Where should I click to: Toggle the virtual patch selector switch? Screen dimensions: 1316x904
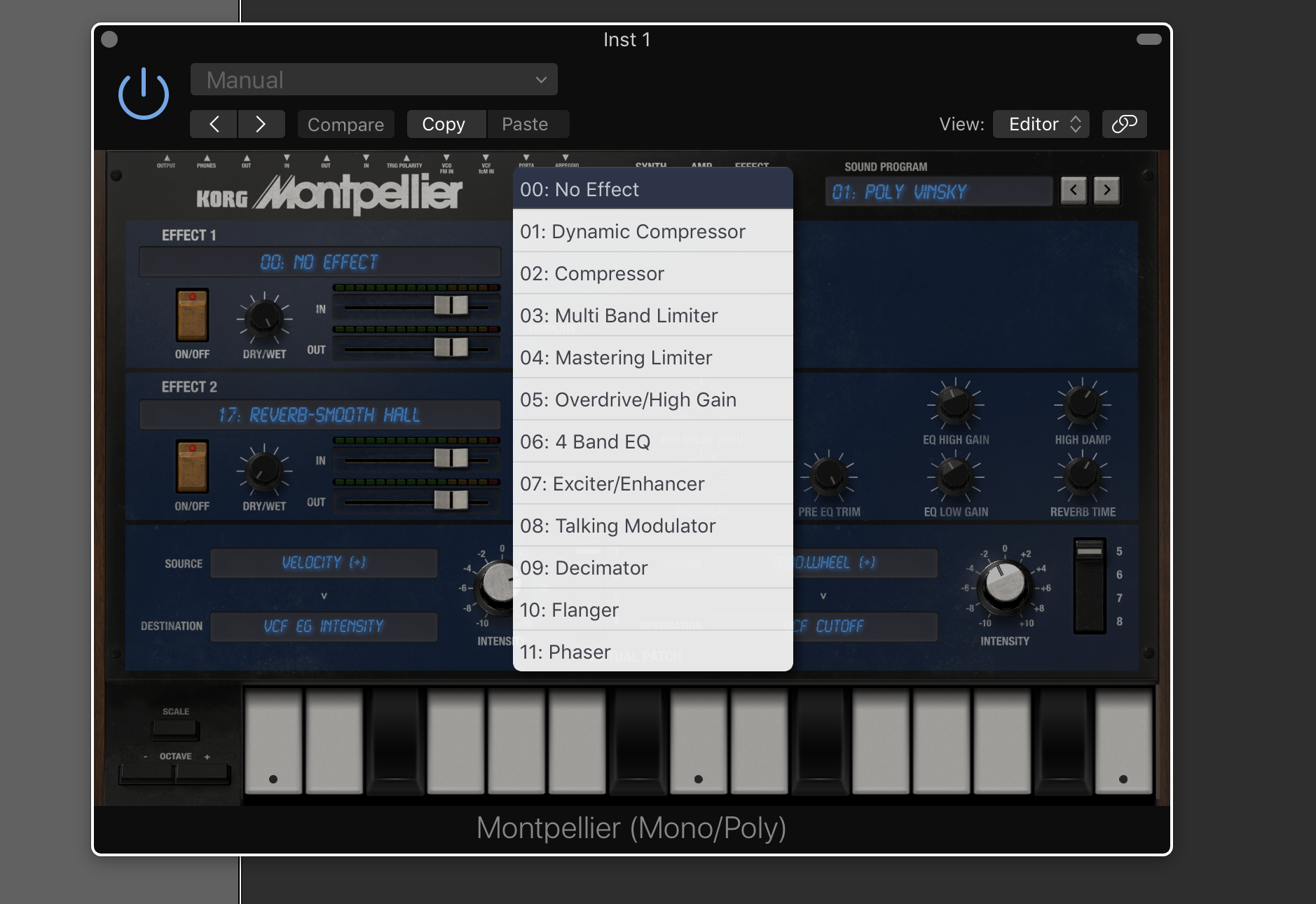pyautogui.click(x=1090, y=586)
